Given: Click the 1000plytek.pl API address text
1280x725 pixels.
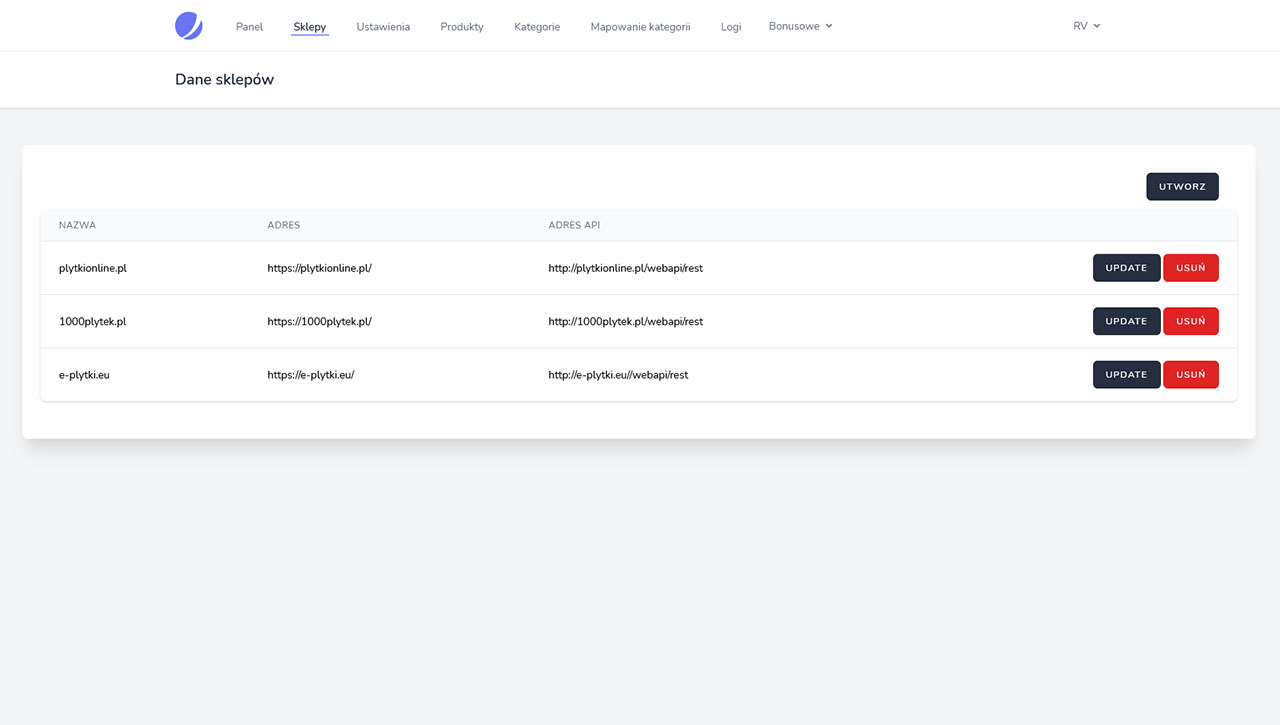Looking at the screenshot, I should tap(625, 322).
